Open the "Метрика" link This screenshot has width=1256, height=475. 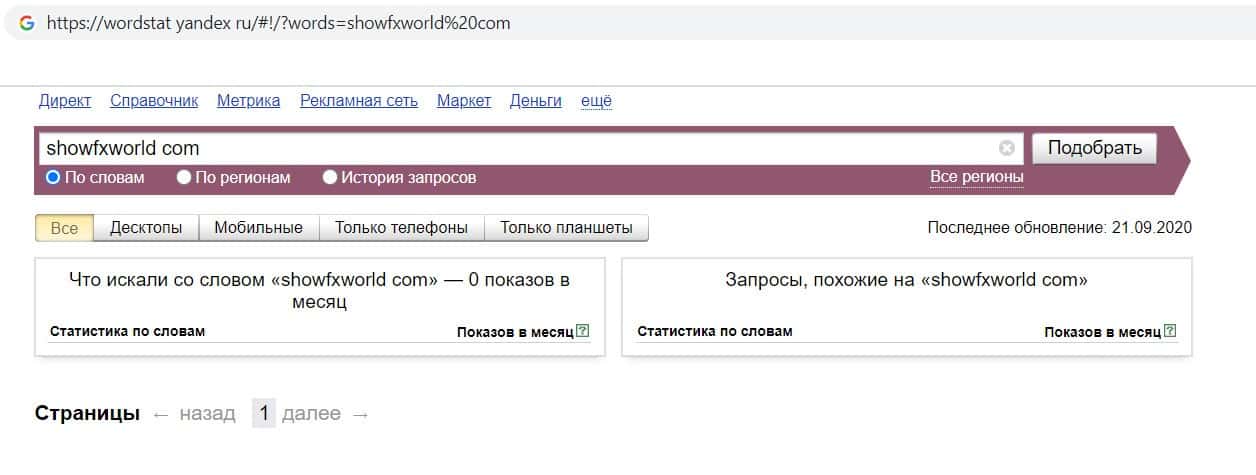click(x=248, y=101)
